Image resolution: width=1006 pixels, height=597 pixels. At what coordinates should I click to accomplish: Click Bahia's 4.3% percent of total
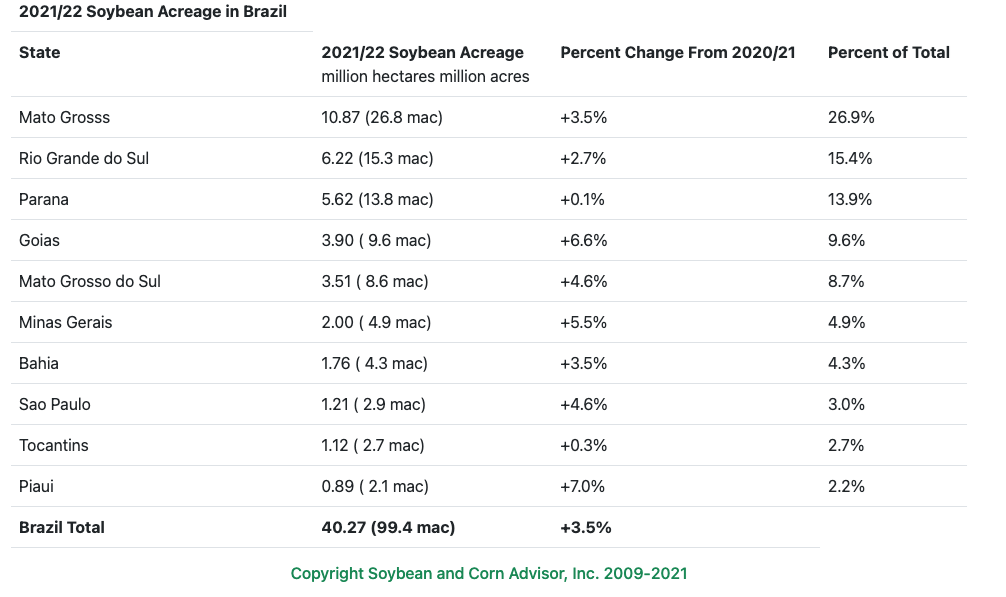point(846,364)
